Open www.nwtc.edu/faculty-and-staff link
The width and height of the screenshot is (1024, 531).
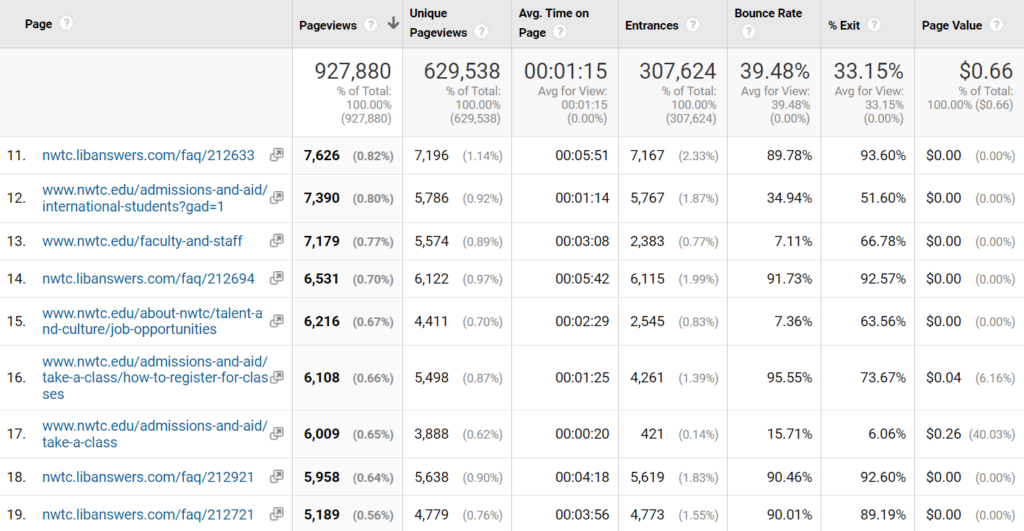[x=141, y=241]
